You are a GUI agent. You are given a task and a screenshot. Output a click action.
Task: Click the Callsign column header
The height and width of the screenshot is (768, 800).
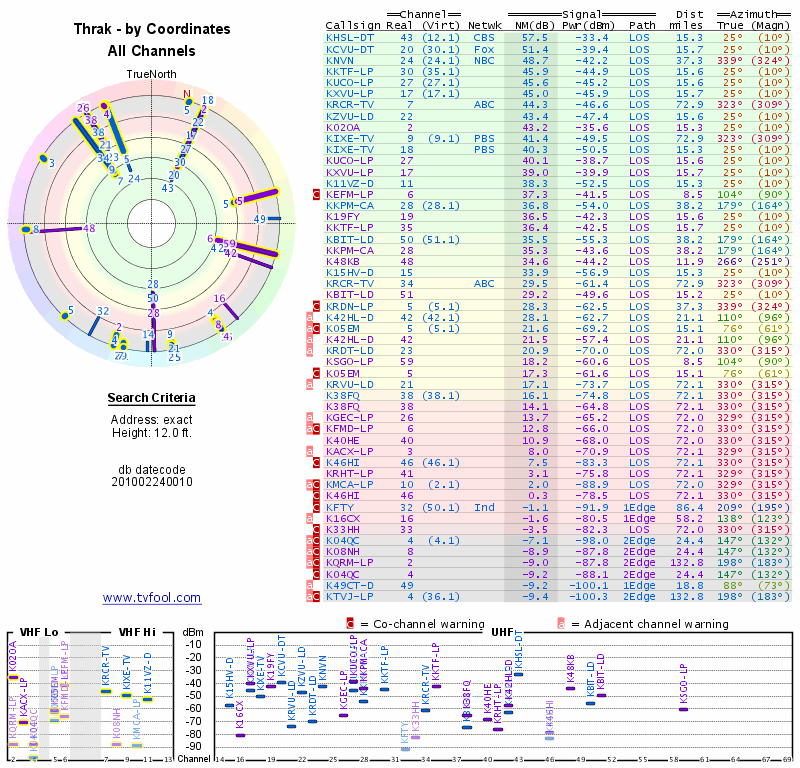pyautogui.click(x=353, y=25)
